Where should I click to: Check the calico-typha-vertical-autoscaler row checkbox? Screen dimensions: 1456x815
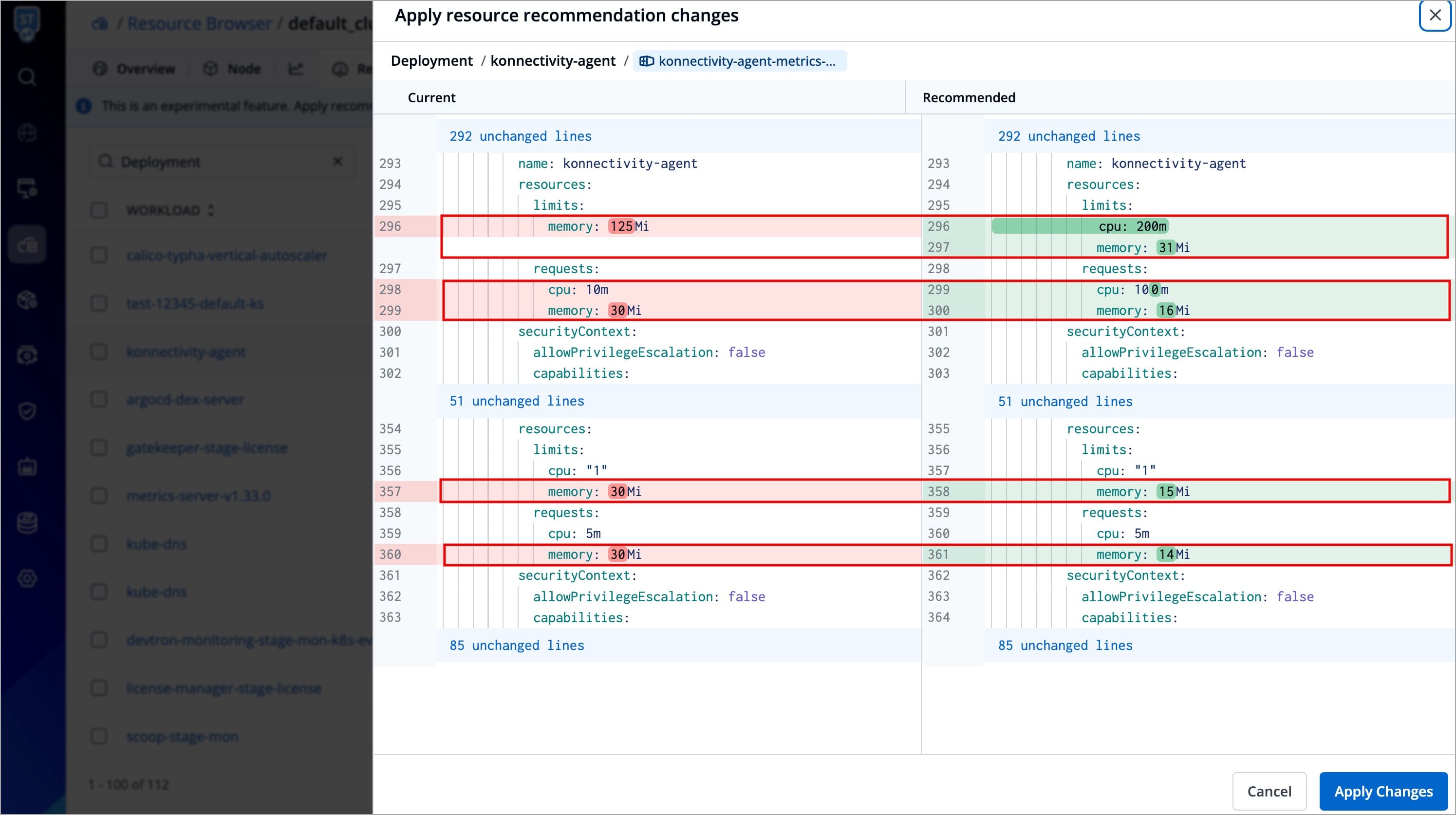coord(99,256)
